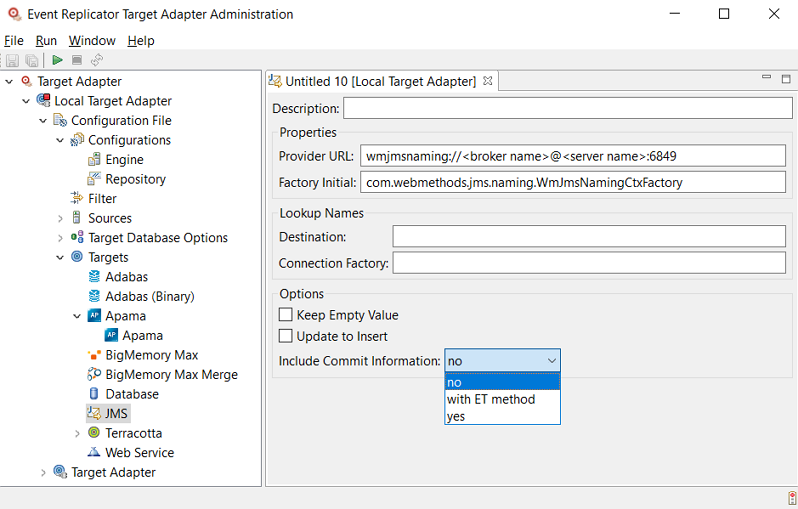This screenshot has height=509, width=798.
Task: Click the Save toolbar icon
Action: tap(13, 61)
